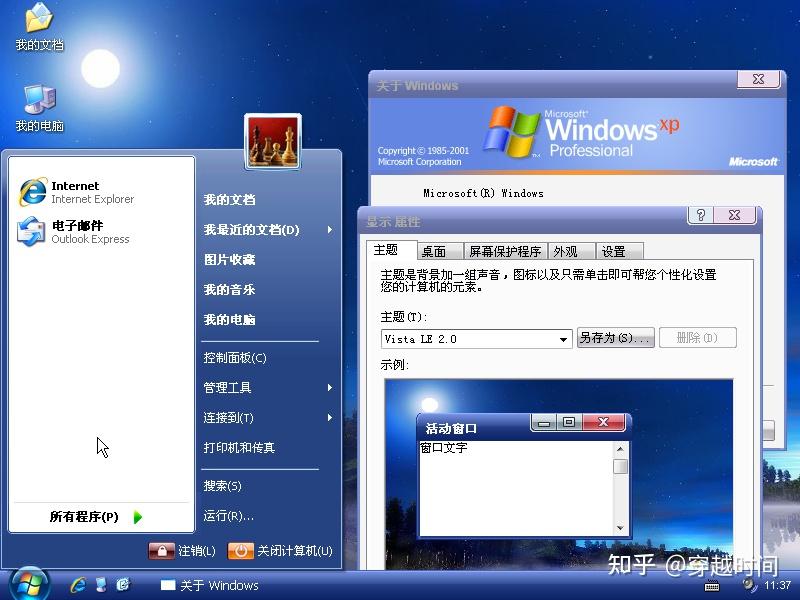Open 我的音乐 in the Start menu
This screenshot has width=800, height=600.
click(x=229, y=290)
